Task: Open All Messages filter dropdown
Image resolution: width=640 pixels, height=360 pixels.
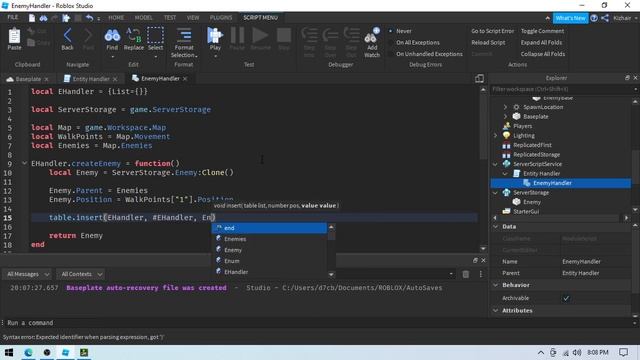Action: 28,274
